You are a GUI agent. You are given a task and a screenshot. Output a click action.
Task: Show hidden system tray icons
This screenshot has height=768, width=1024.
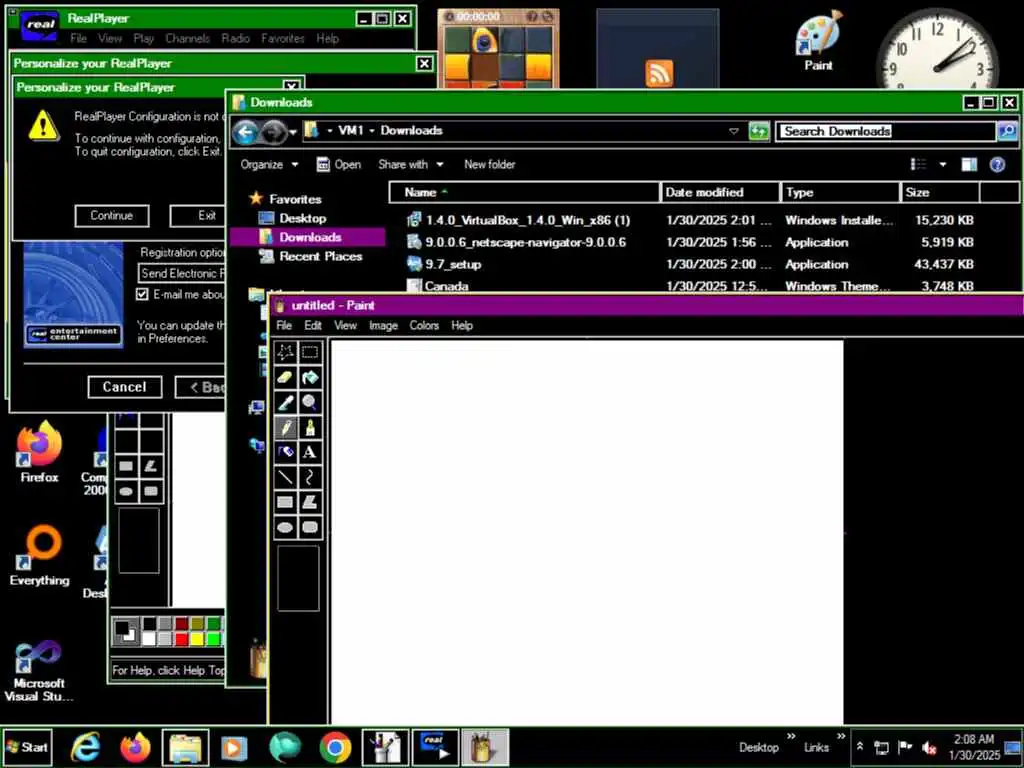coord(860,746)
